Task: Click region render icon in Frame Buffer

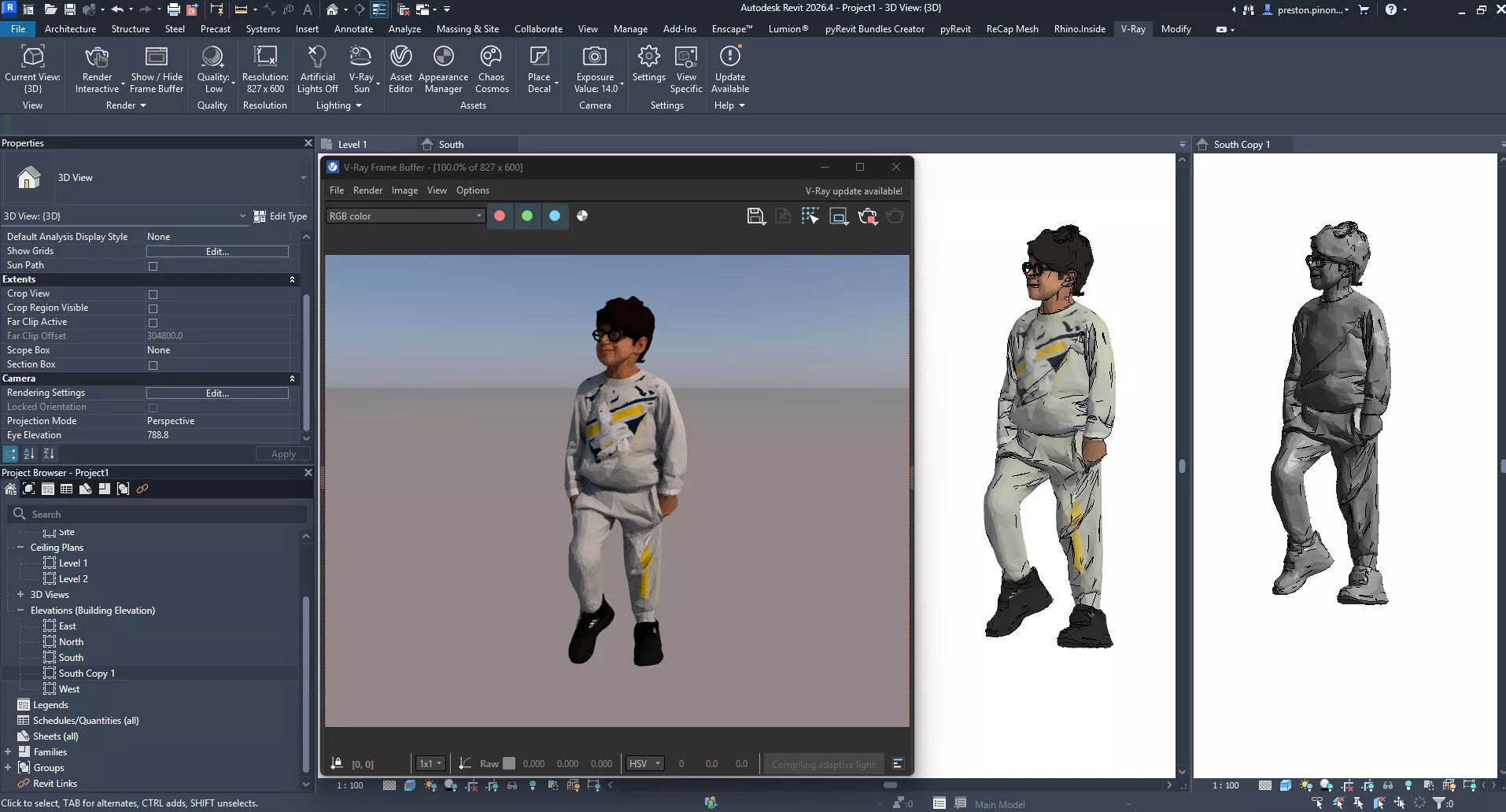Action: [x=838, y=216]
